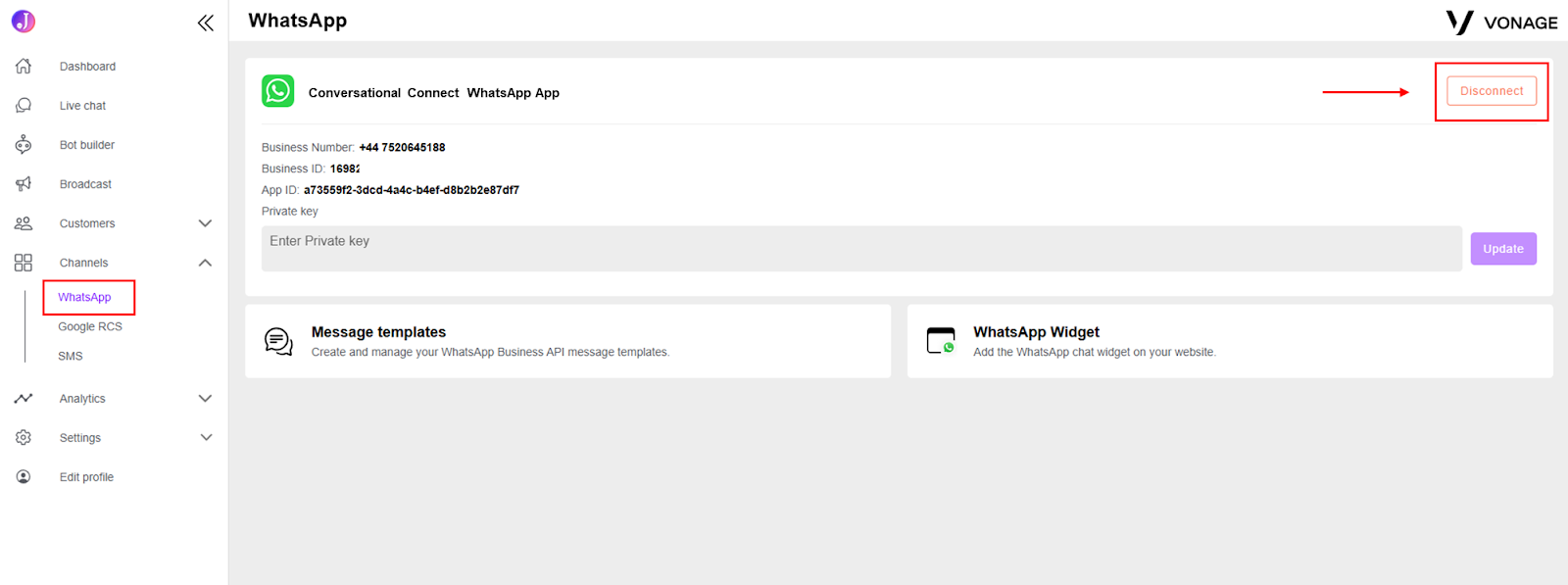This screenshot has width=1568, height=585.
Task: Open WhatsApp Widget card
Action: [1230, 341]
